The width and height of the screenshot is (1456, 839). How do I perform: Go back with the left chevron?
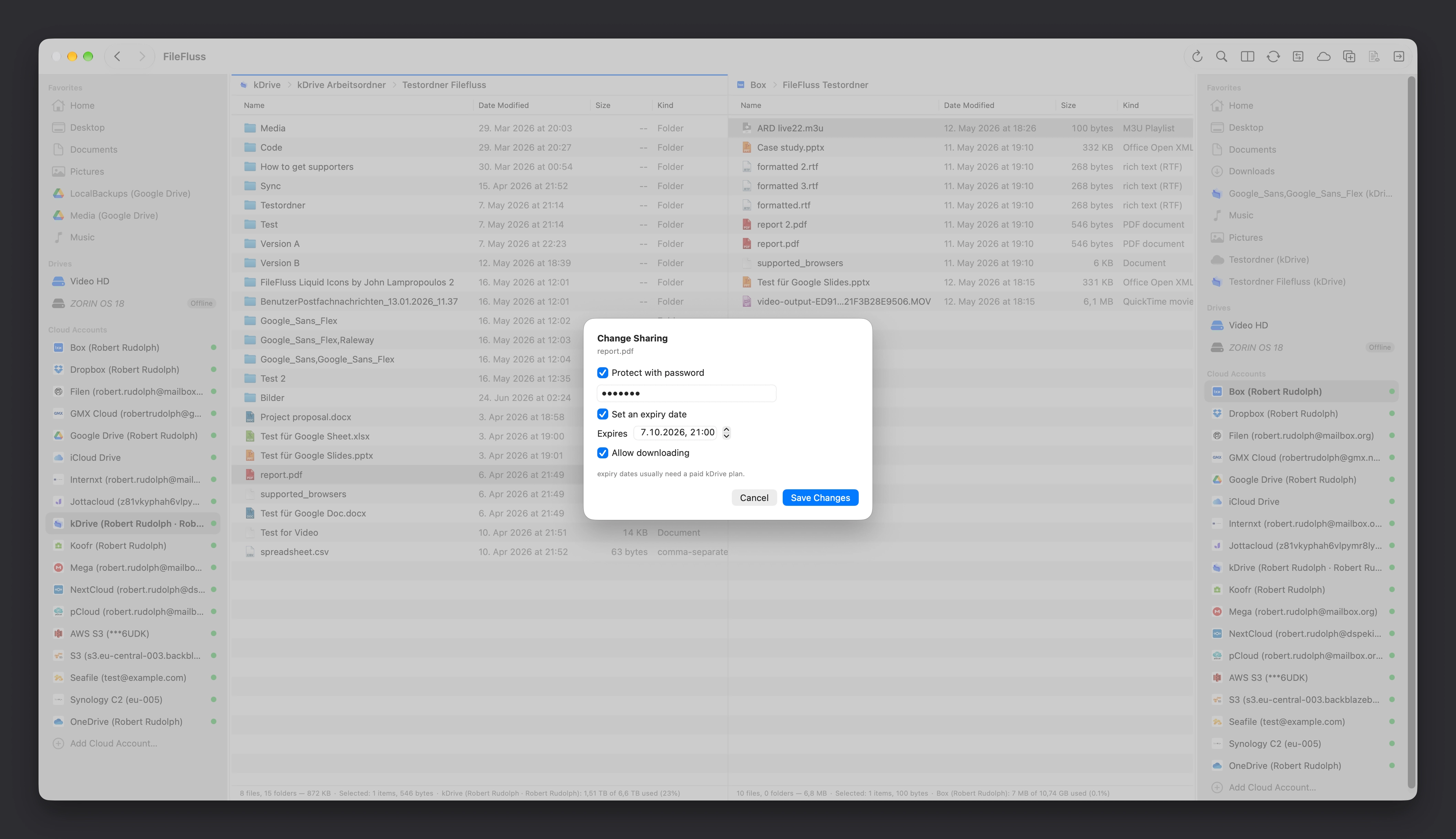[x=118, y=56]
